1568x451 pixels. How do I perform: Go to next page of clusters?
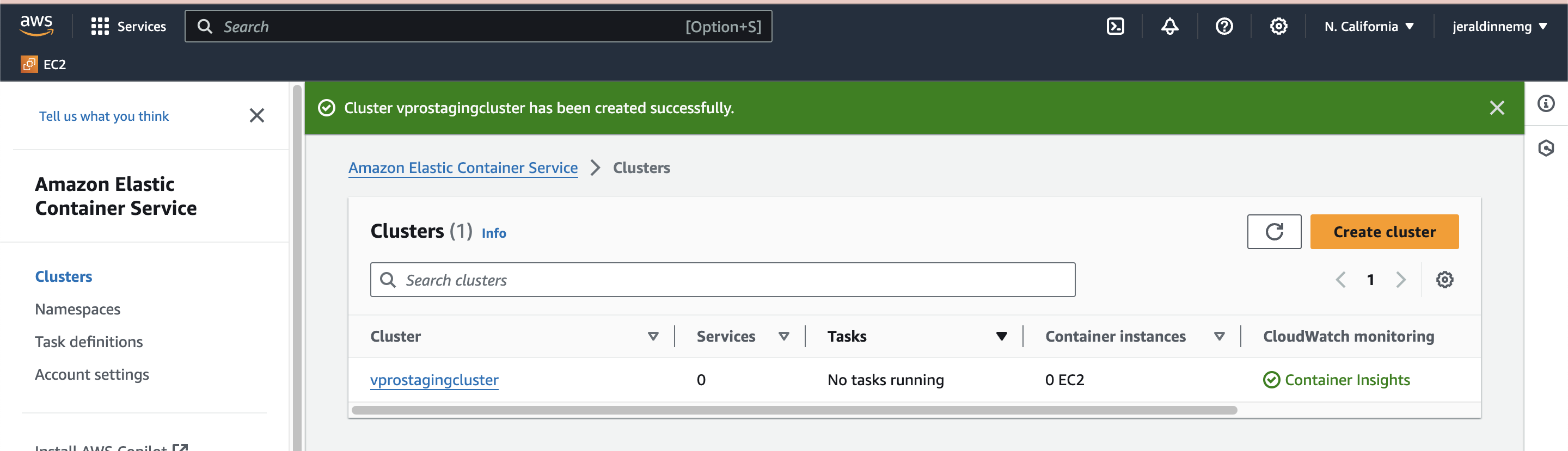coord(1401,280)
